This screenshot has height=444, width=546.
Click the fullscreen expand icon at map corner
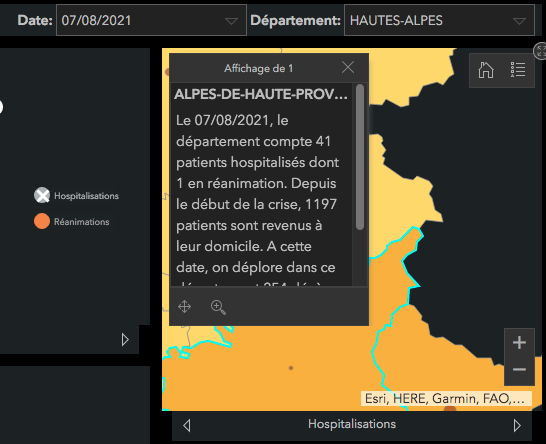pos(540,51)
